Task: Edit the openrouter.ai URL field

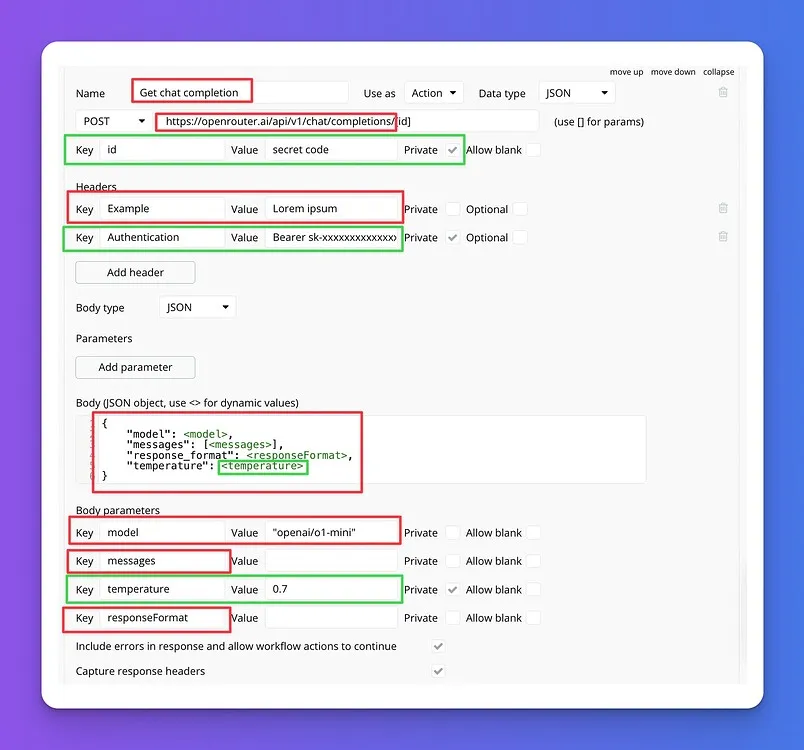Action: (x=347, y=121)
